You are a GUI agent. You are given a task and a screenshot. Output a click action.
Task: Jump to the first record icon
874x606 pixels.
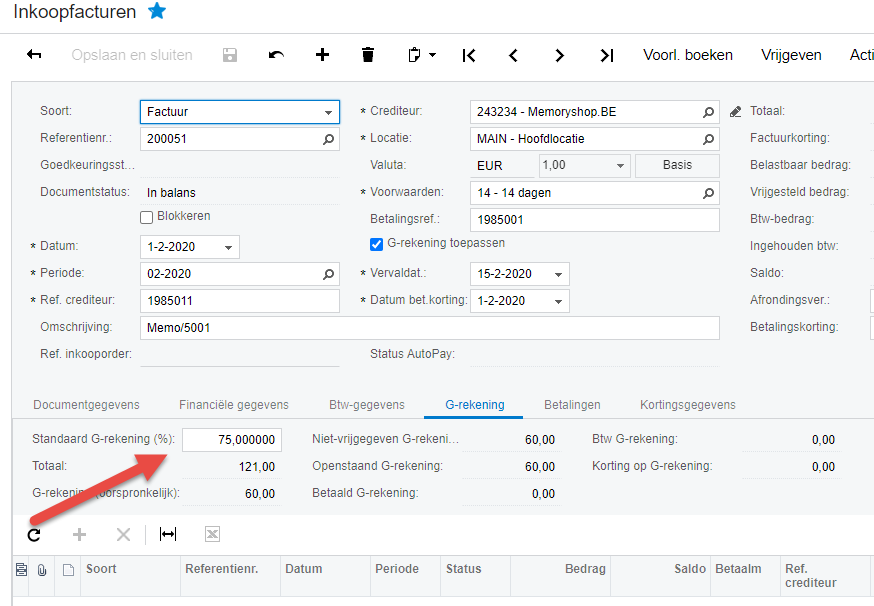pyautogui.click(x=469, y=55)
